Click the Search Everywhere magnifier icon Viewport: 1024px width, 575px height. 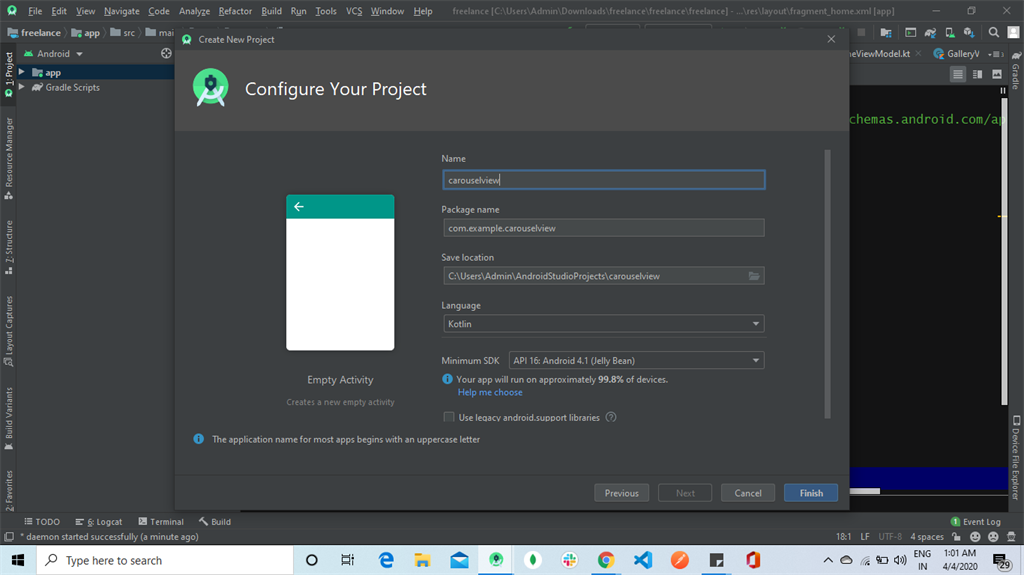click(994, 32)
